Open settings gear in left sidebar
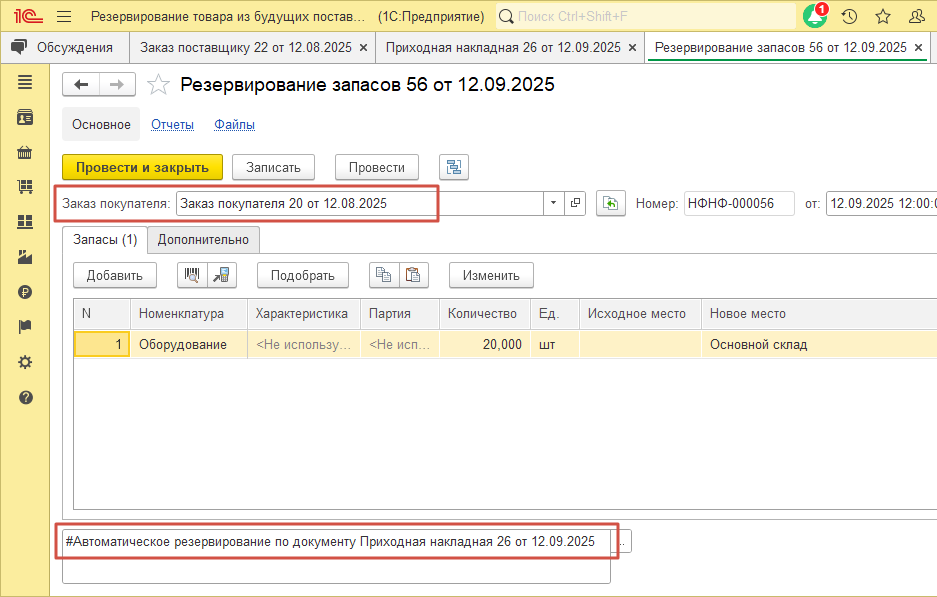The height and width of the screenshot is (597, 937). point(26,362)
